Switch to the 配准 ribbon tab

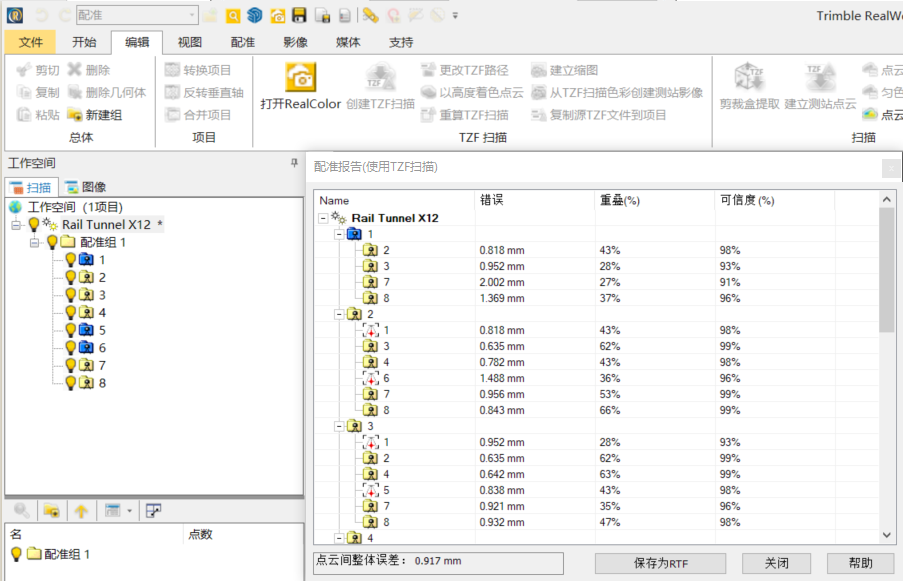[242, 42]
